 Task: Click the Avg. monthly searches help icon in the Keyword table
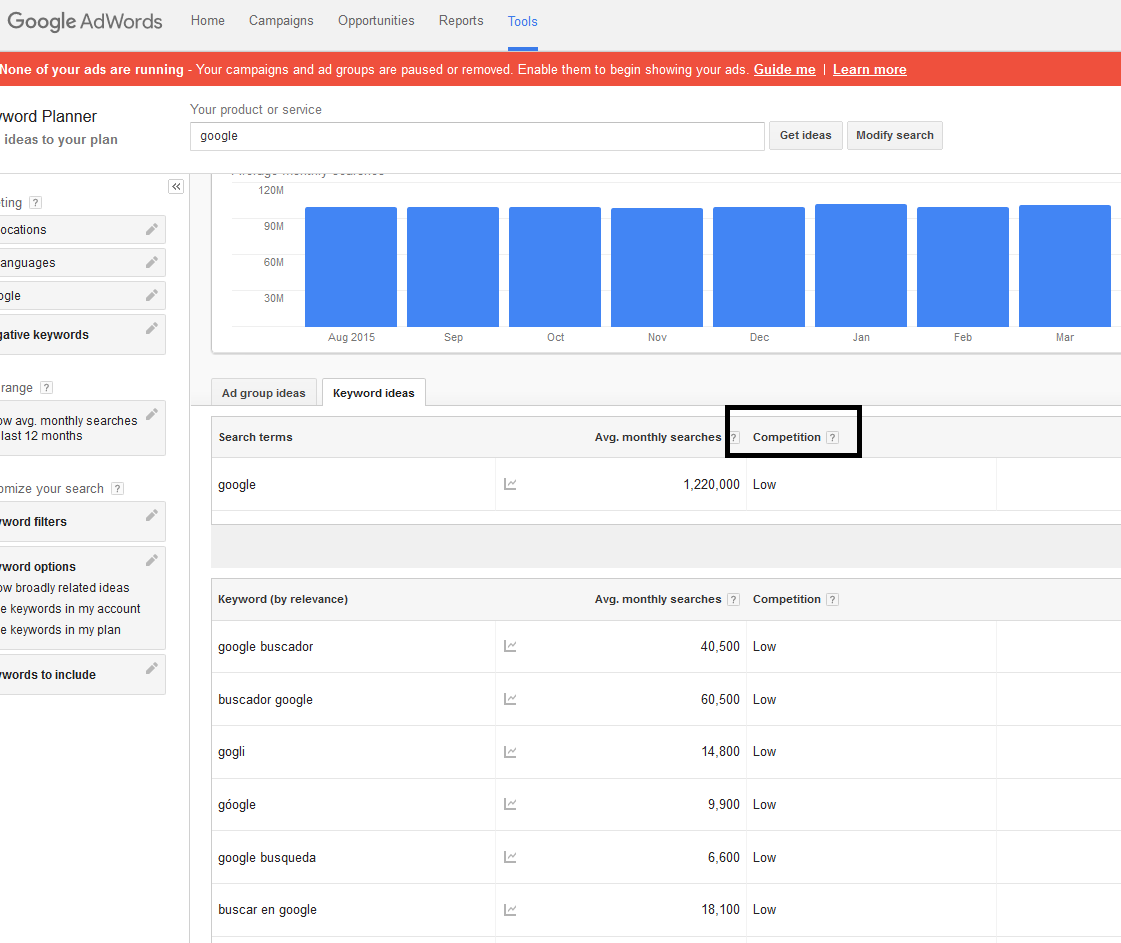733,600
